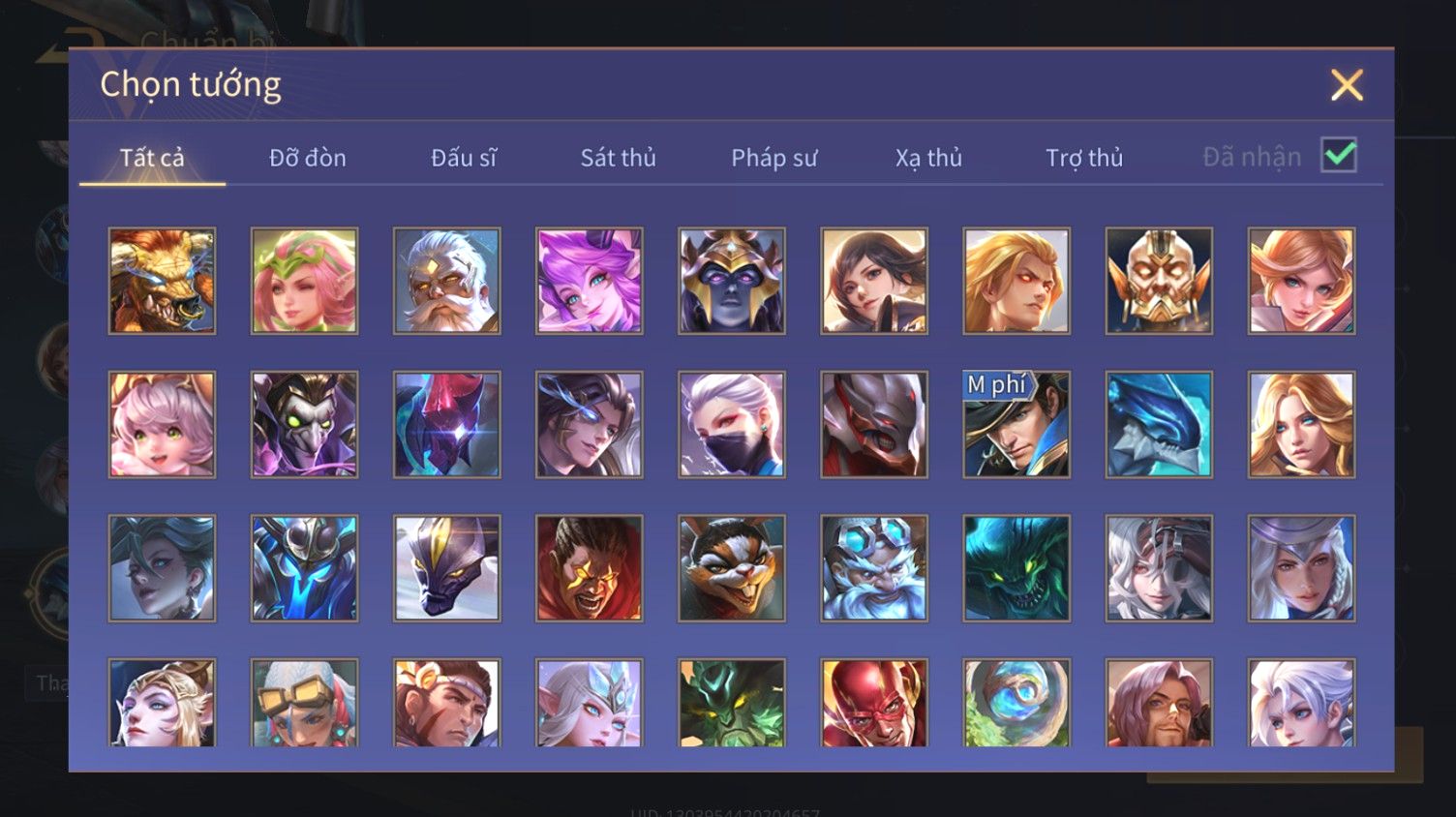Filter heroes by Sát thủ
Viewport: 1456px width, 817px height.
[619, 157]
